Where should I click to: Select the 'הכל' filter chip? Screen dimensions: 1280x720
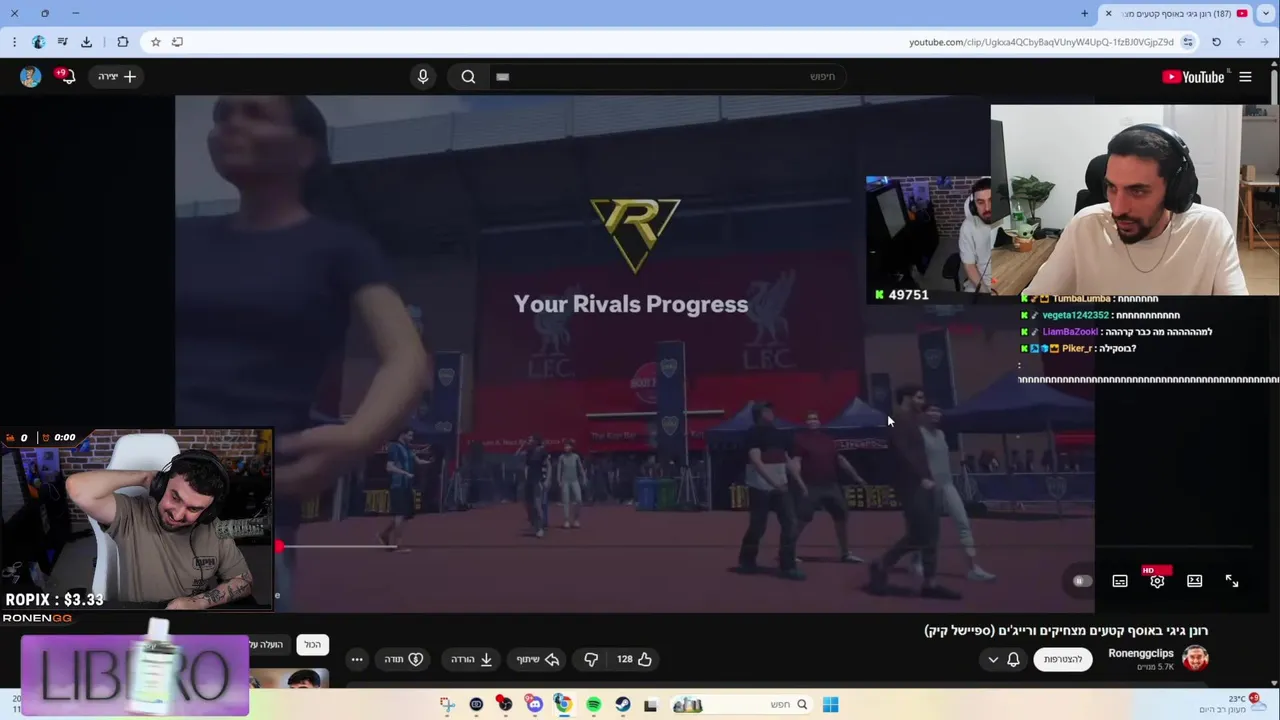coord(313,645)
